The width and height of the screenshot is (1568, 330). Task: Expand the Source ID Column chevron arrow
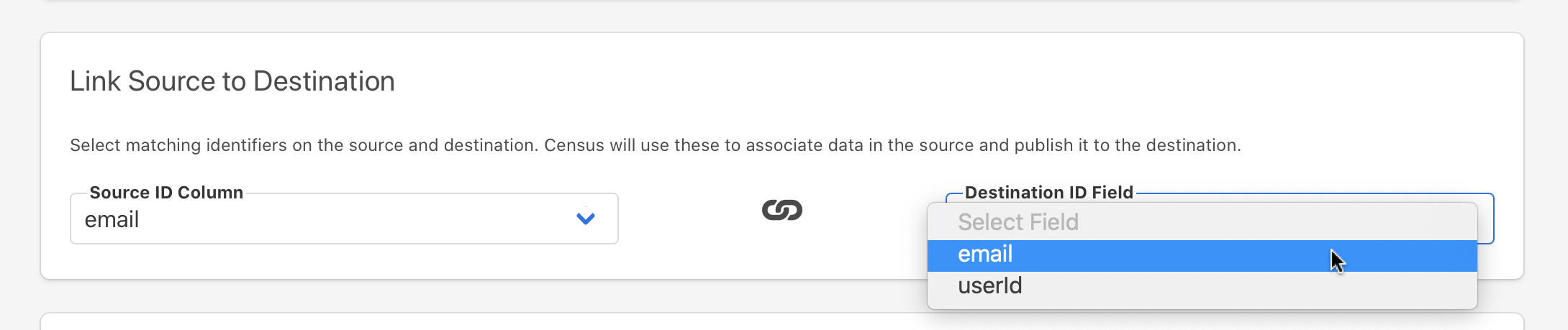point(586,218)
